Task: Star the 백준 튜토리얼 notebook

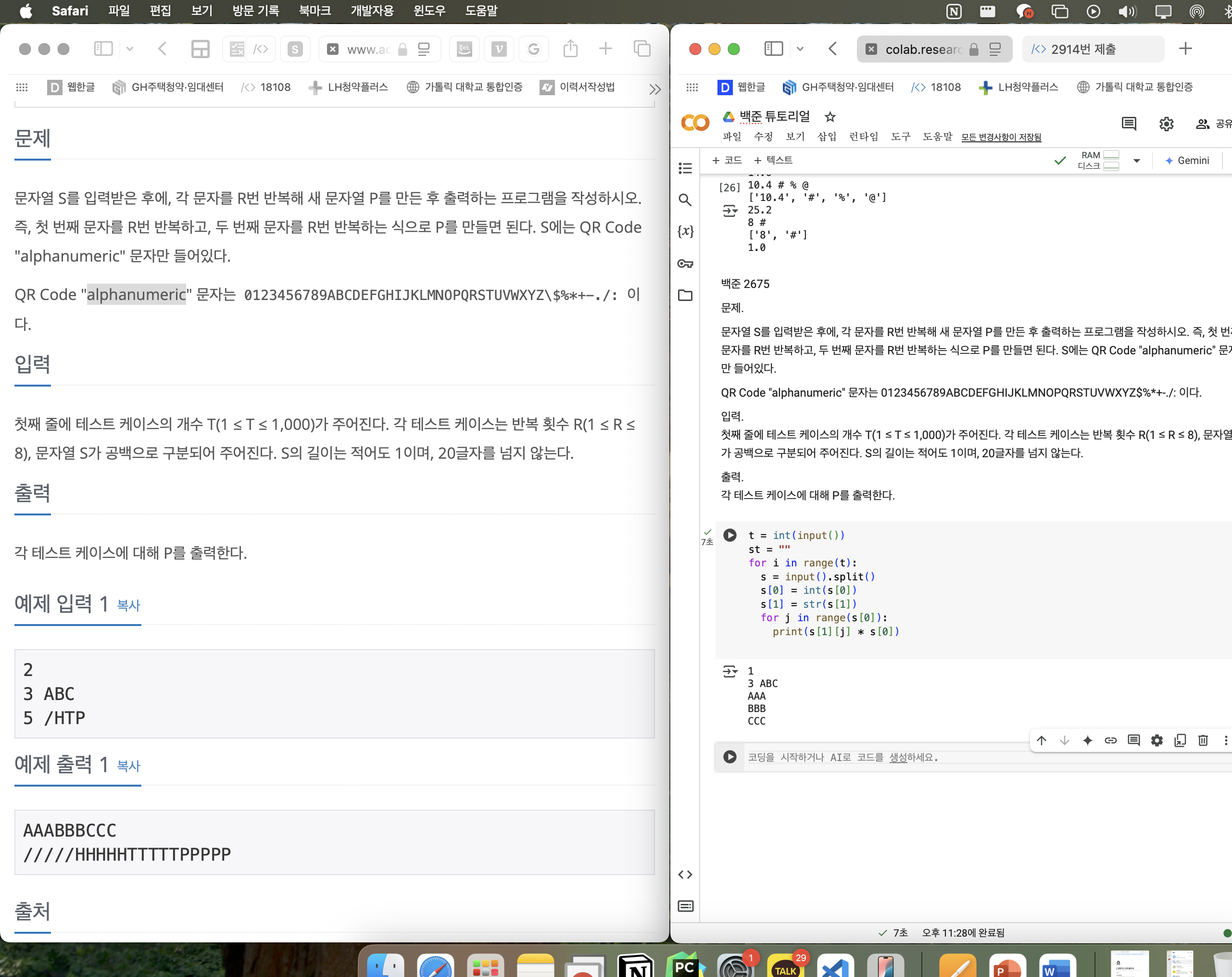Action: click(x=830, y=117)
